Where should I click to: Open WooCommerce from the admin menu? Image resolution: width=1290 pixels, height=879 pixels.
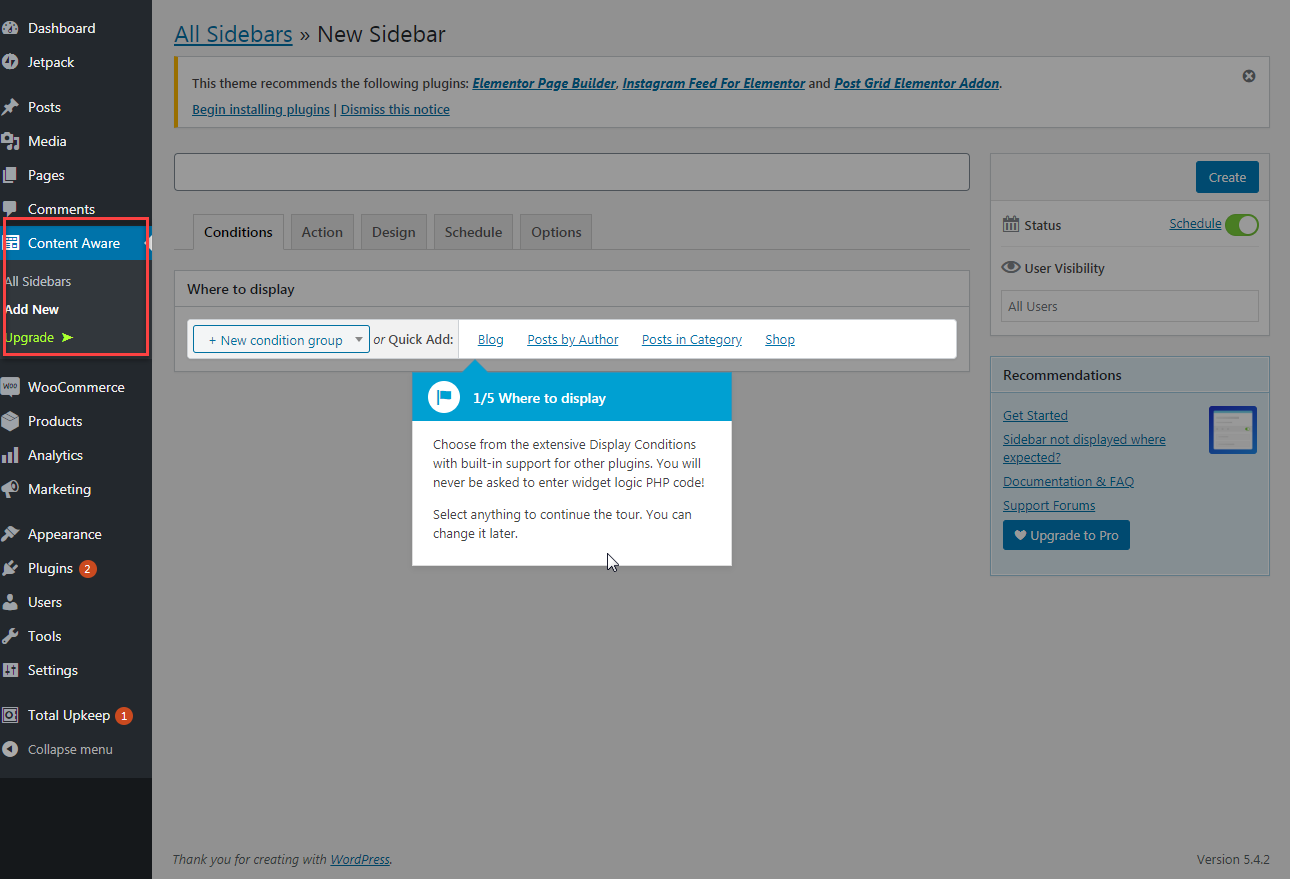[13, 386]
